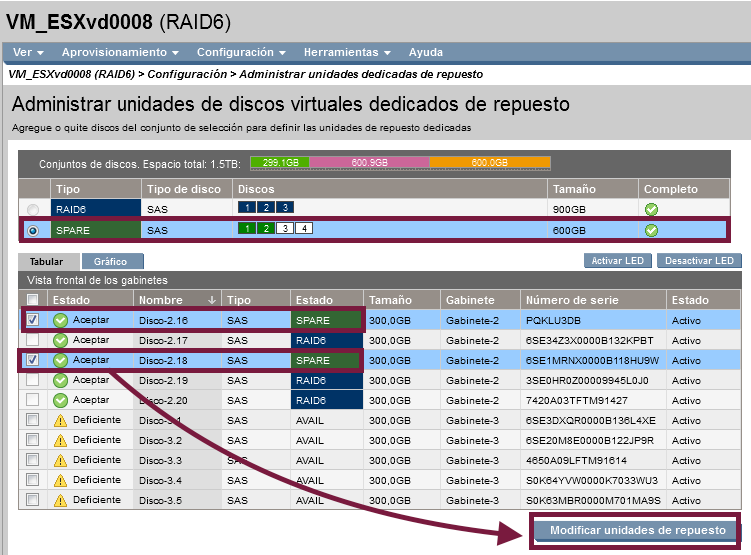Click Modificar unidades de repuesto button
The height and width of the screenshot is (555, 751).
pos(636,530)
